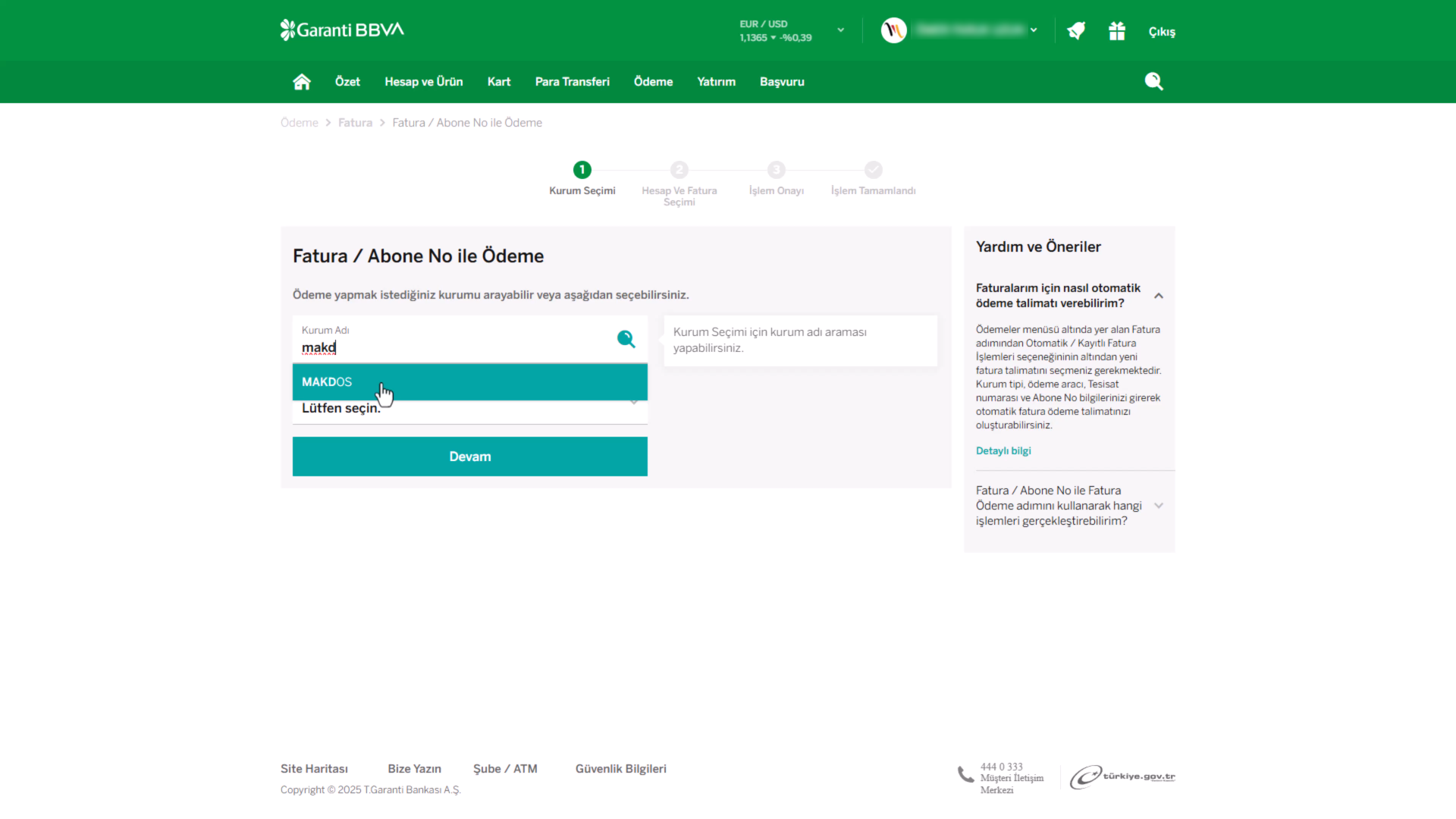Click the Devam button
The height and width of the screenshot is (819, 1456).
pos(470,457)
